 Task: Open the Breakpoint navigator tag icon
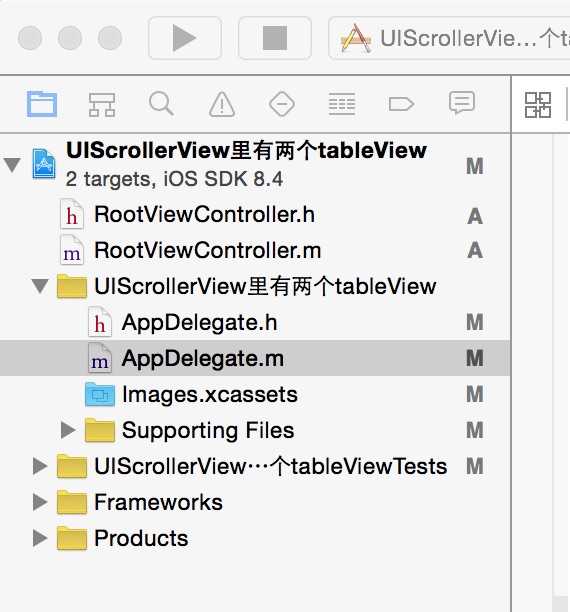[x=401, y=104]
